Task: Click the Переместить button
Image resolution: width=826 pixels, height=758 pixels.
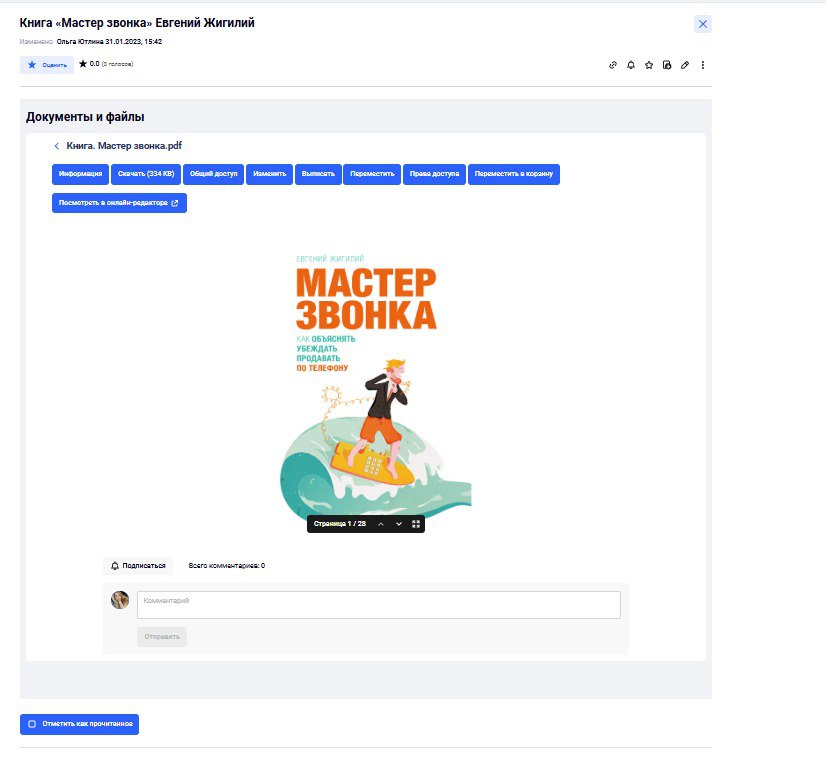Action: pos(372,174)
